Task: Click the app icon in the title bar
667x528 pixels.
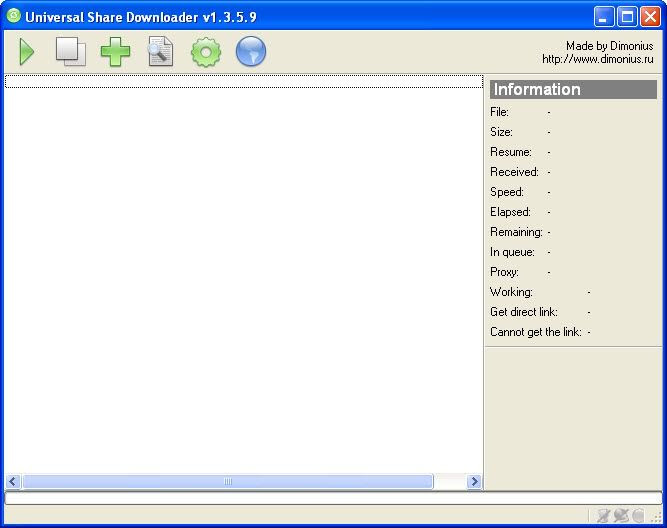Action: point(14,16)
